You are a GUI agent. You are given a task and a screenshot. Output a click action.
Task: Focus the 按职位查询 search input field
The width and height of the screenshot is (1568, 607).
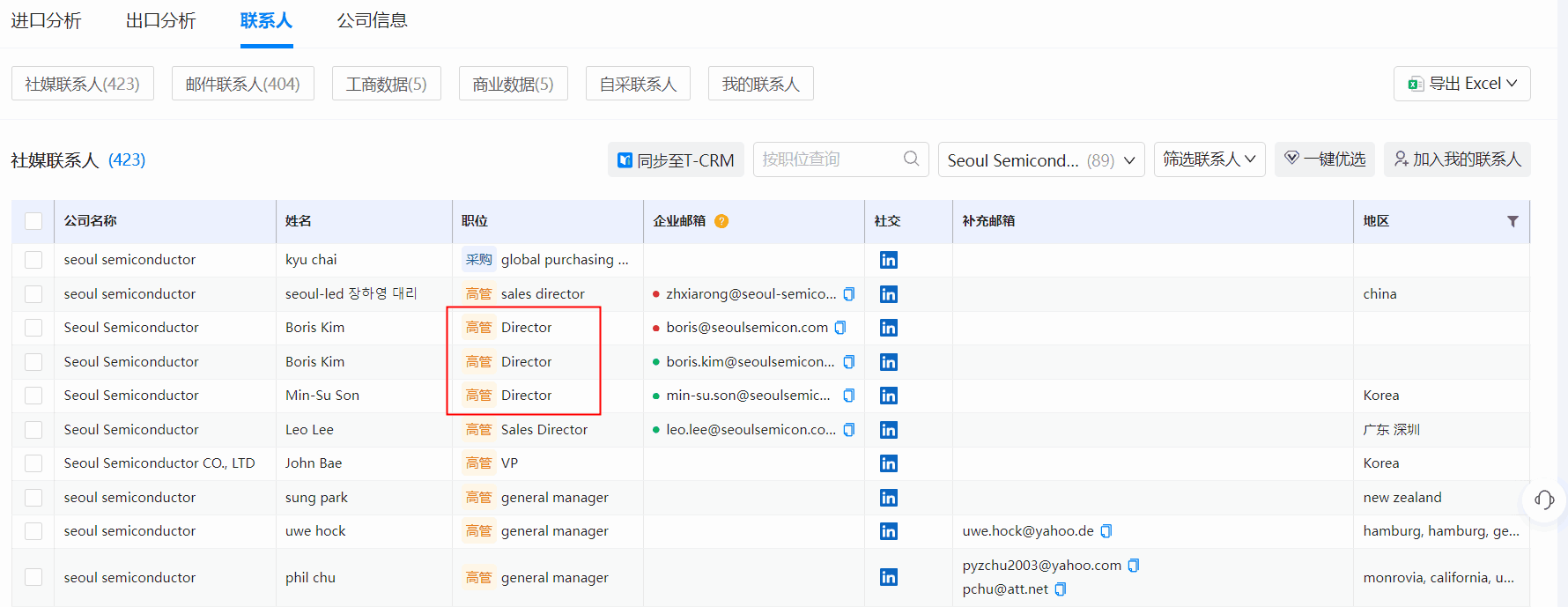[x=826, y=159]
